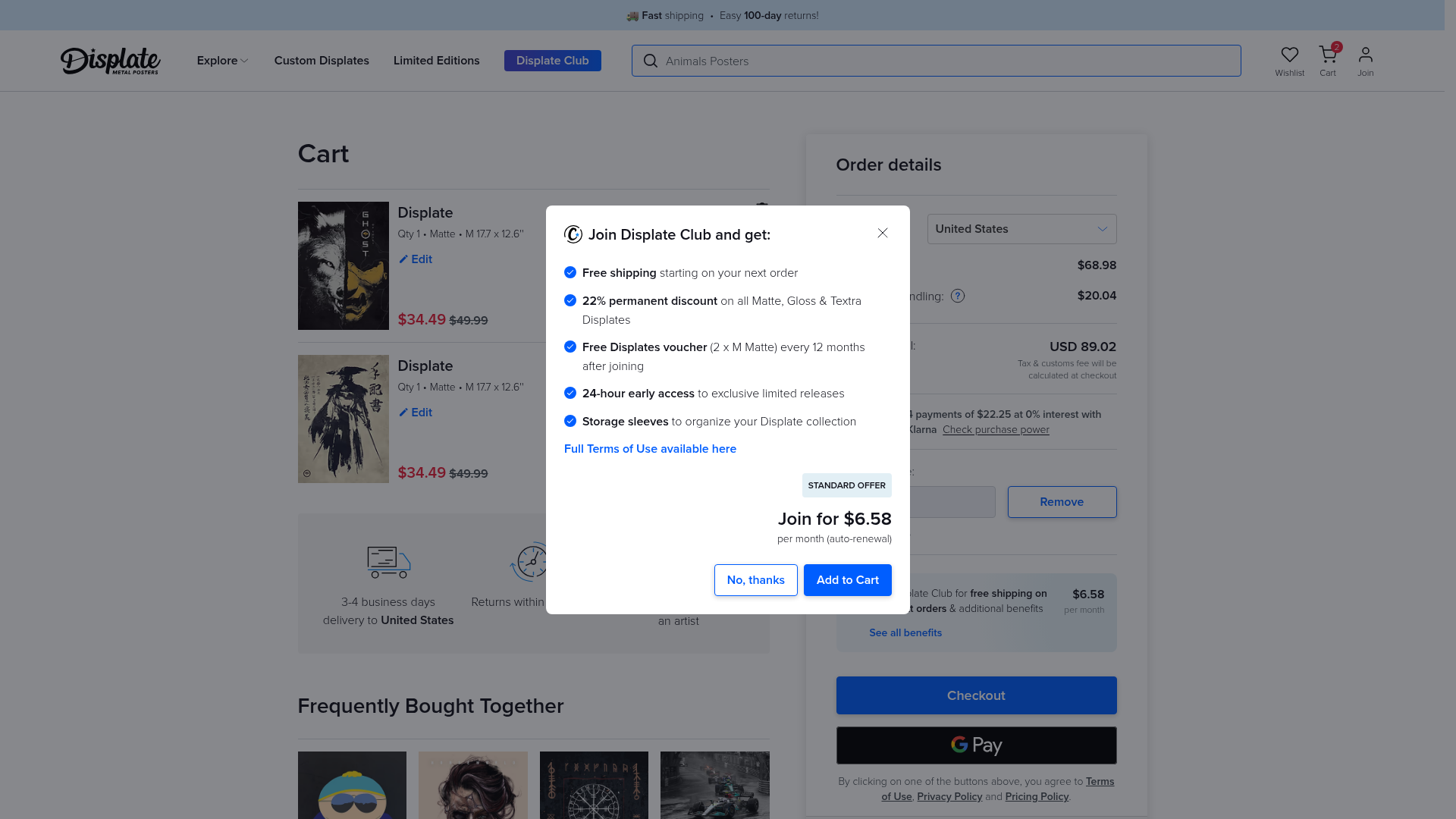Decline with No, thanks button

click(755, 580)
